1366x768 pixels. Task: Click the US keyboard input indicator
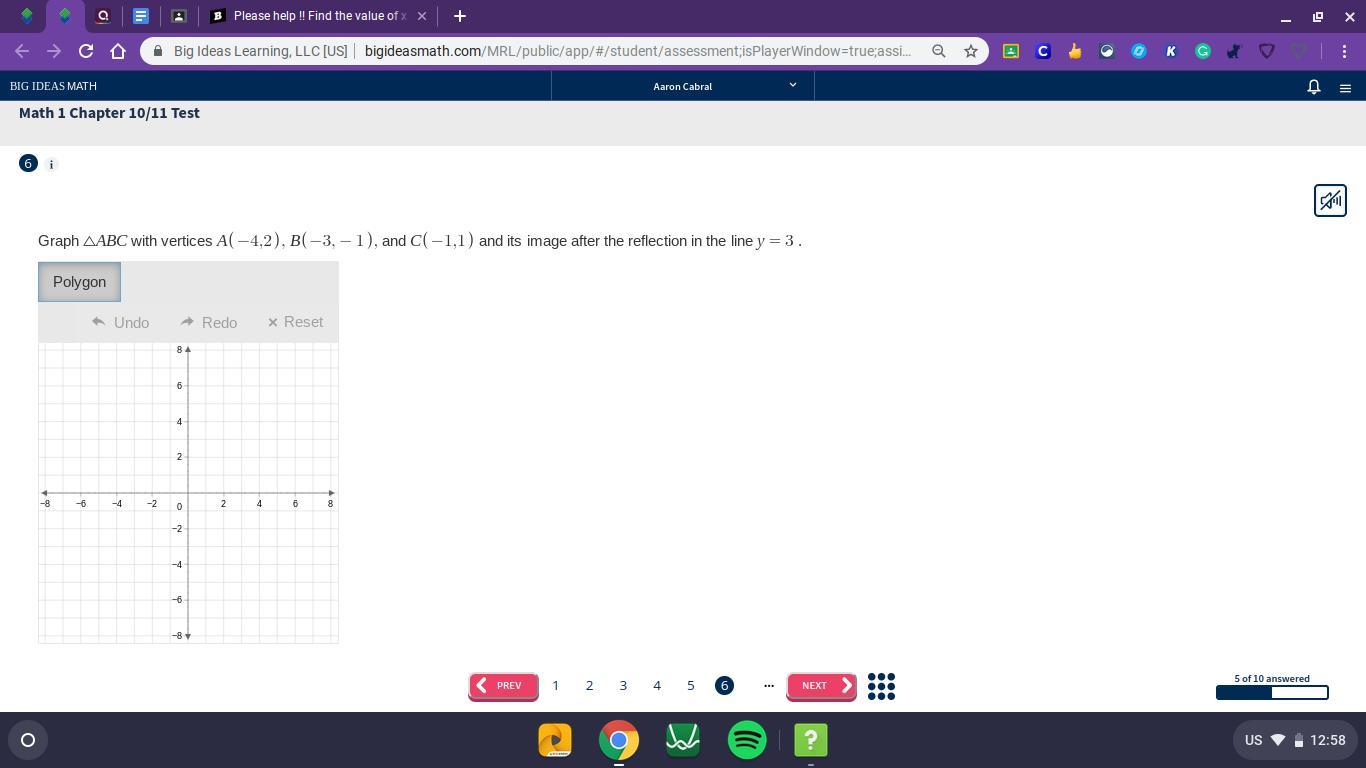click(x=1253, y=740)
